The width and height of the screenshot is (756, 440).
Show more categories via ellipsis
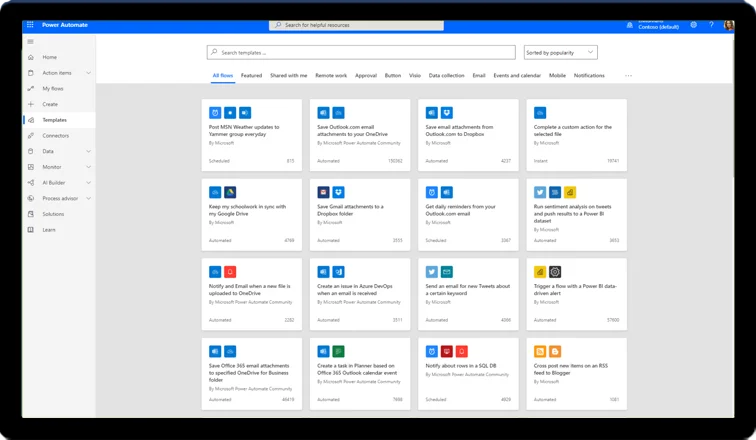click(x=628, y=75)
